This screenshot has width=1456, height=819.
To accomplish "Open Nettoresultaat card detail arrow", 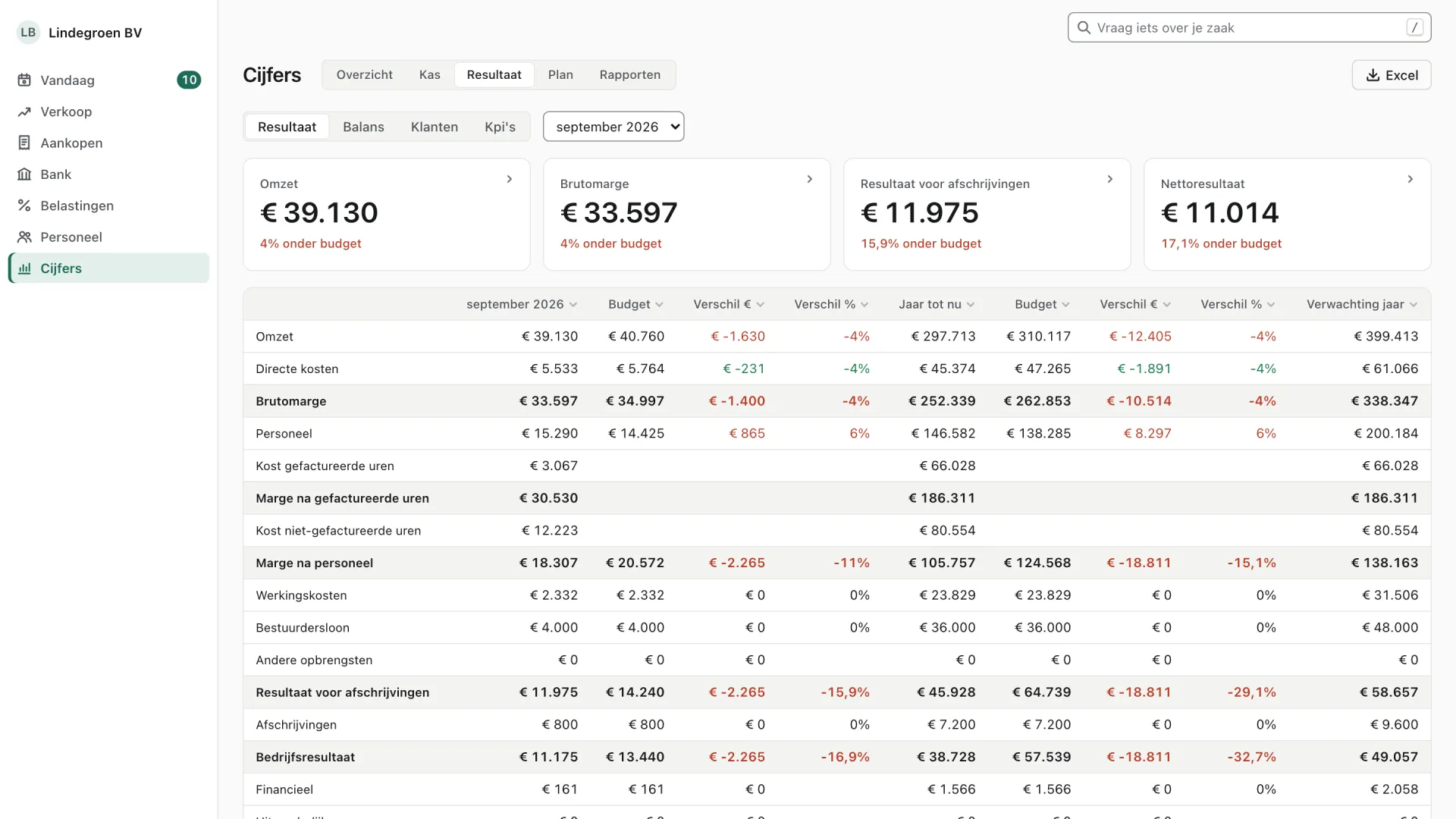I will coord(1410,180).
